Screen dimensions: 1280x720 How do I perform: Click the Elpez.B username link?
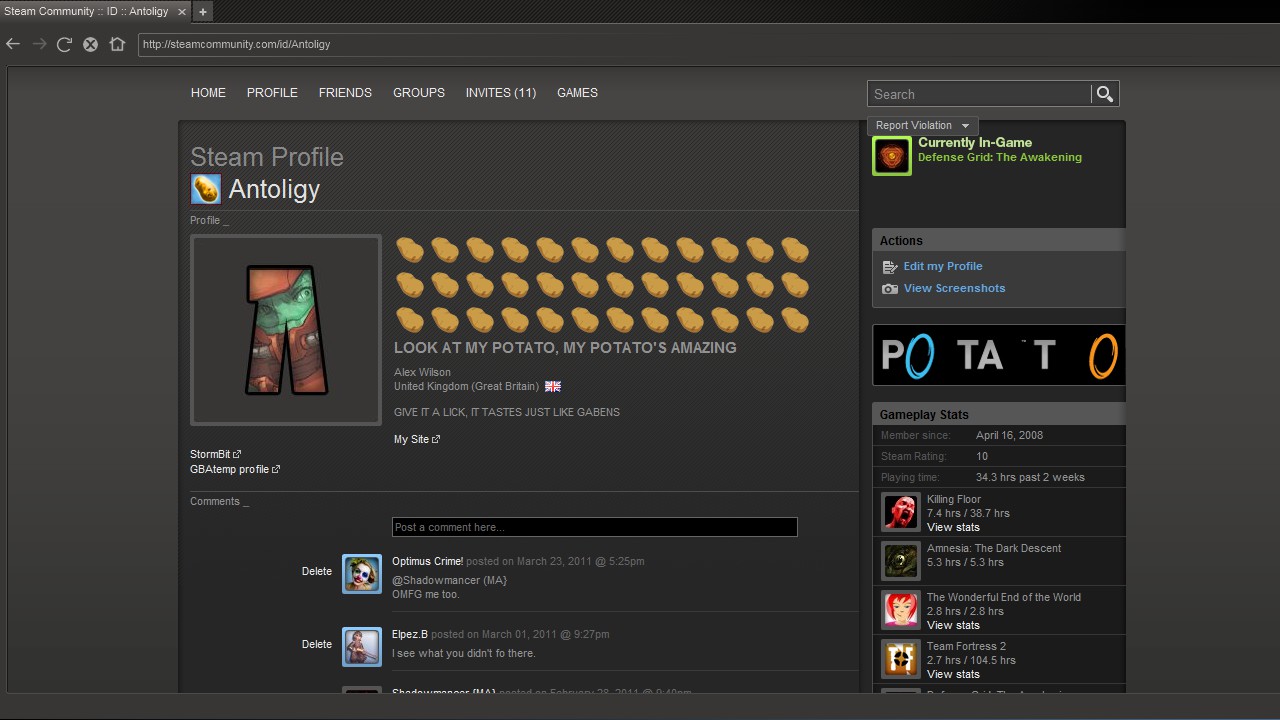point(410,635)
